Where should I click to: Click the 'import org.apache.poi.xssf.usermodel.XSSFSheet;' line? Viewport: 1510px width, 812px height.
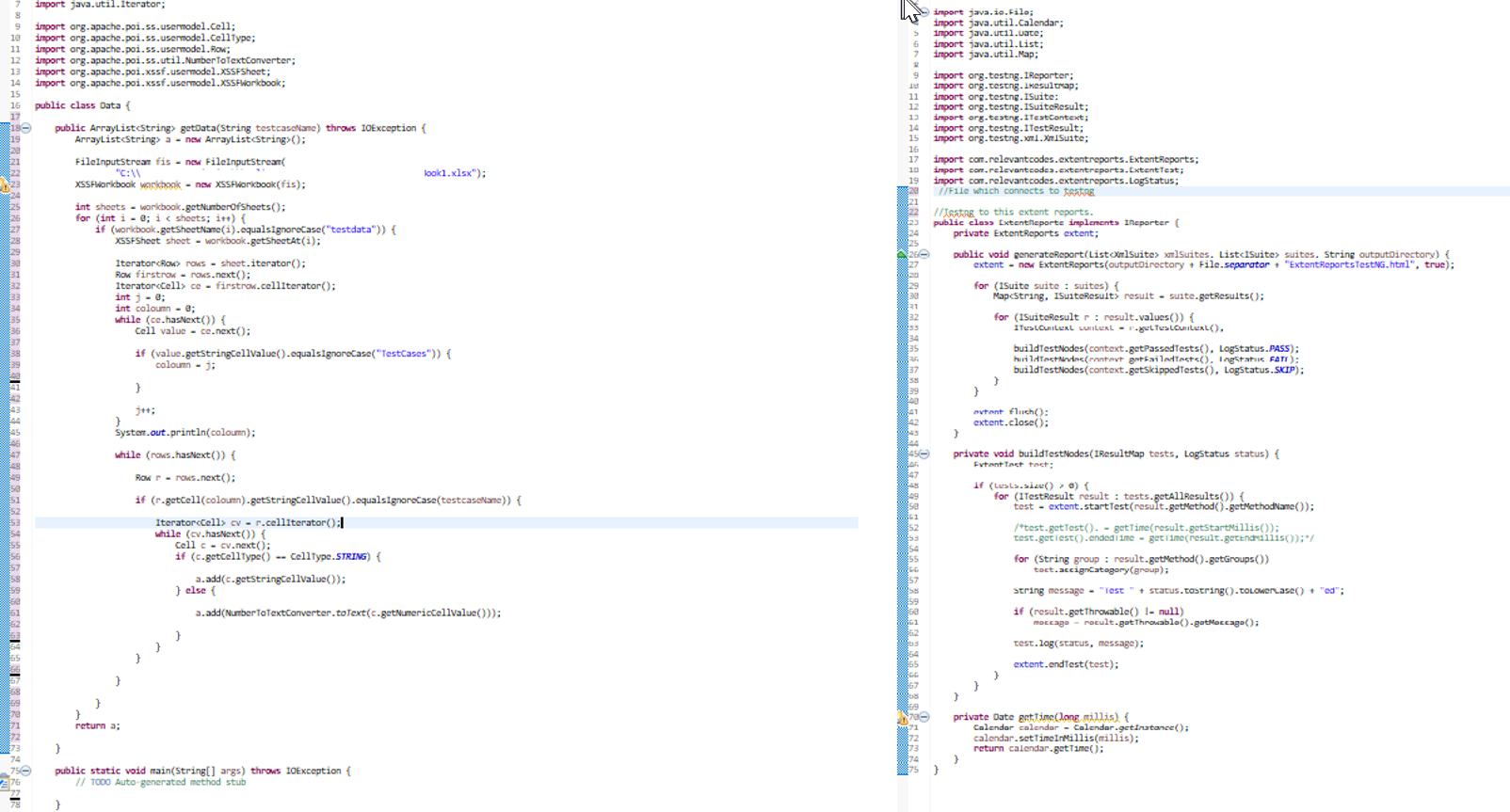point(153,72)
